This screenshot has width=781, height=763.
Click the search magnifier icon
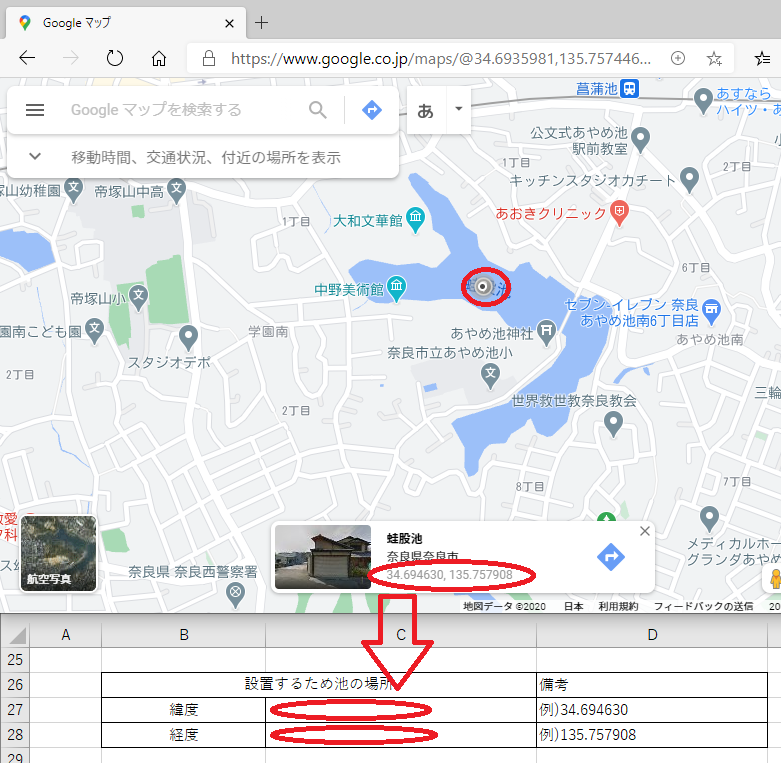318,110
